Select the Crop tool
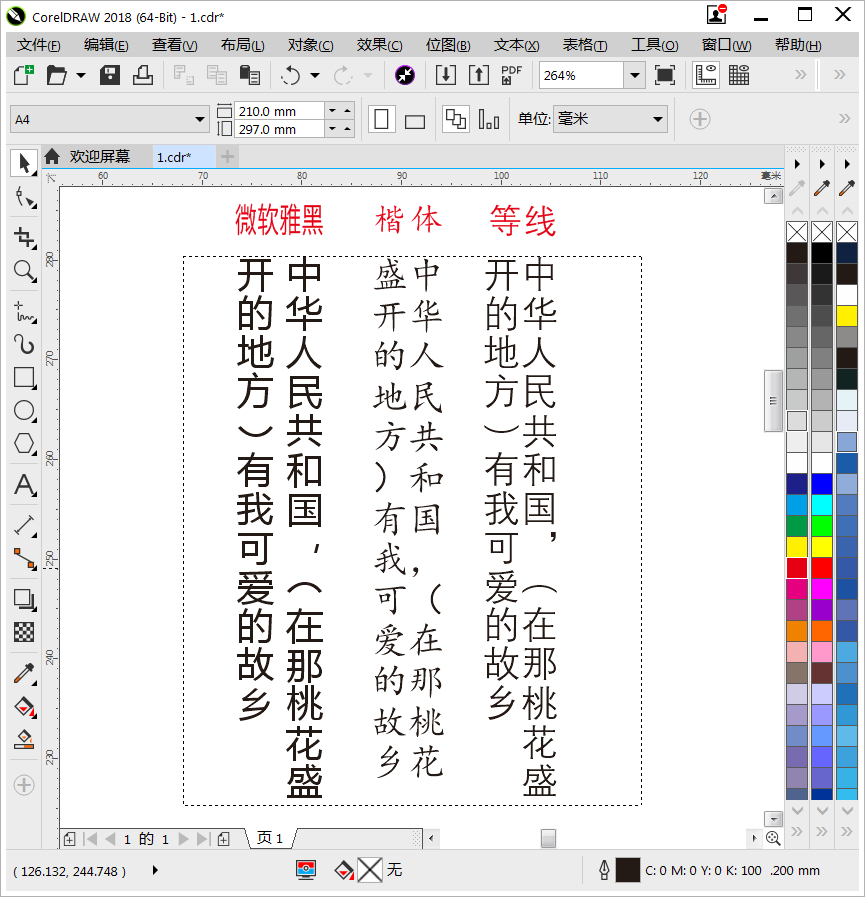 pyautogui.click(x=24, y=237)
